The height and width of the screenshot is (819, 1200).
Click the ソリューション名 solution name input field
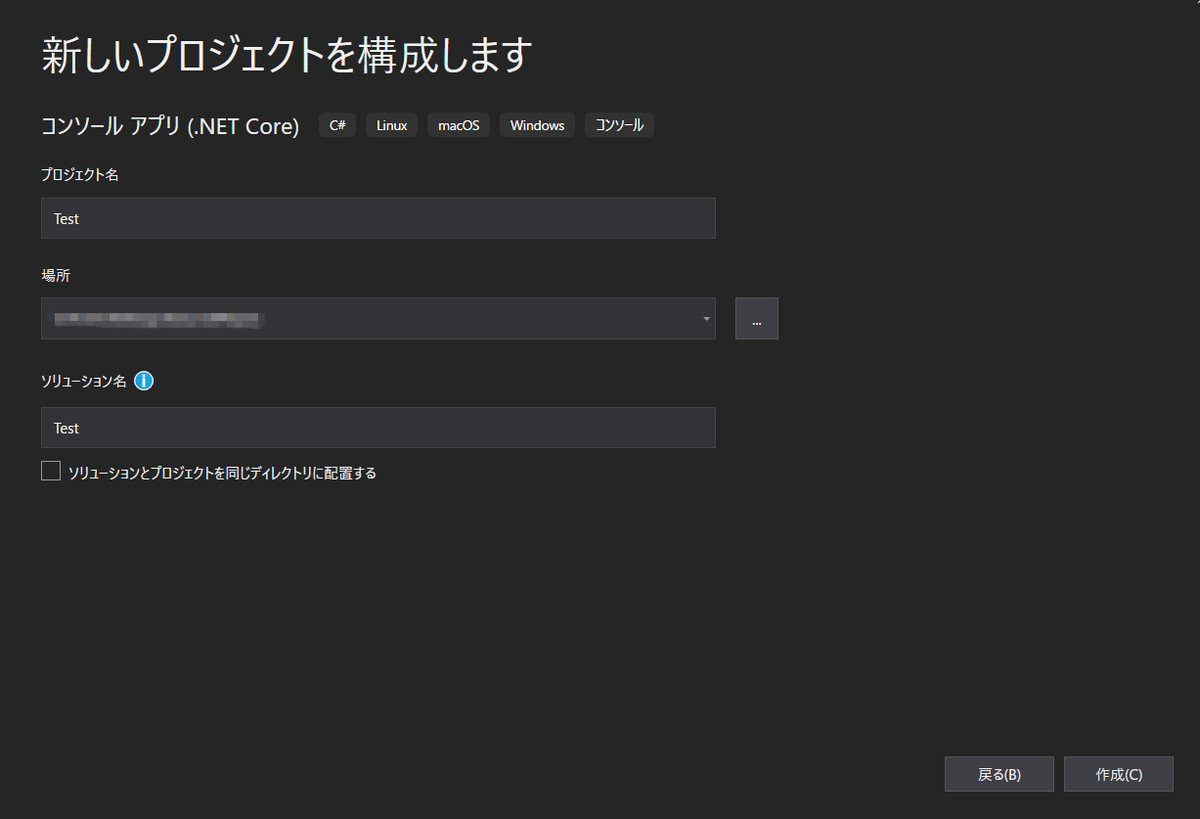point(378,427)
